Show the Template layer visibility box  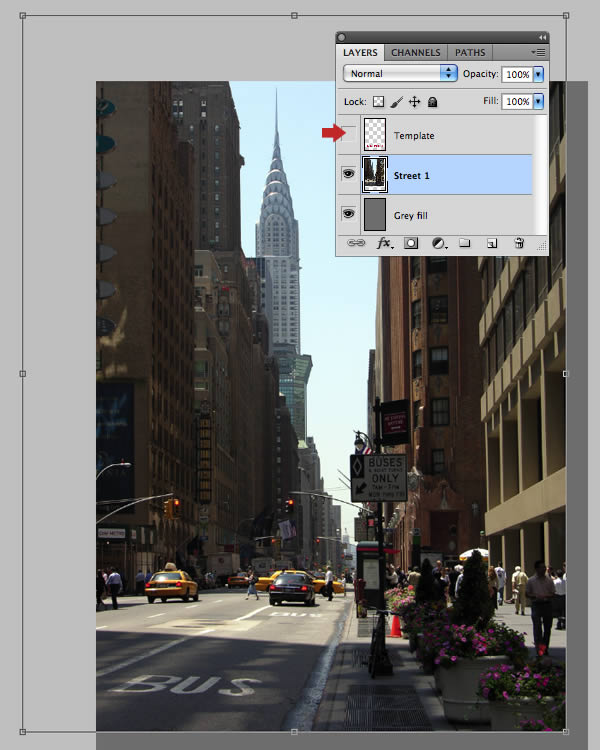tap(348, 133)
